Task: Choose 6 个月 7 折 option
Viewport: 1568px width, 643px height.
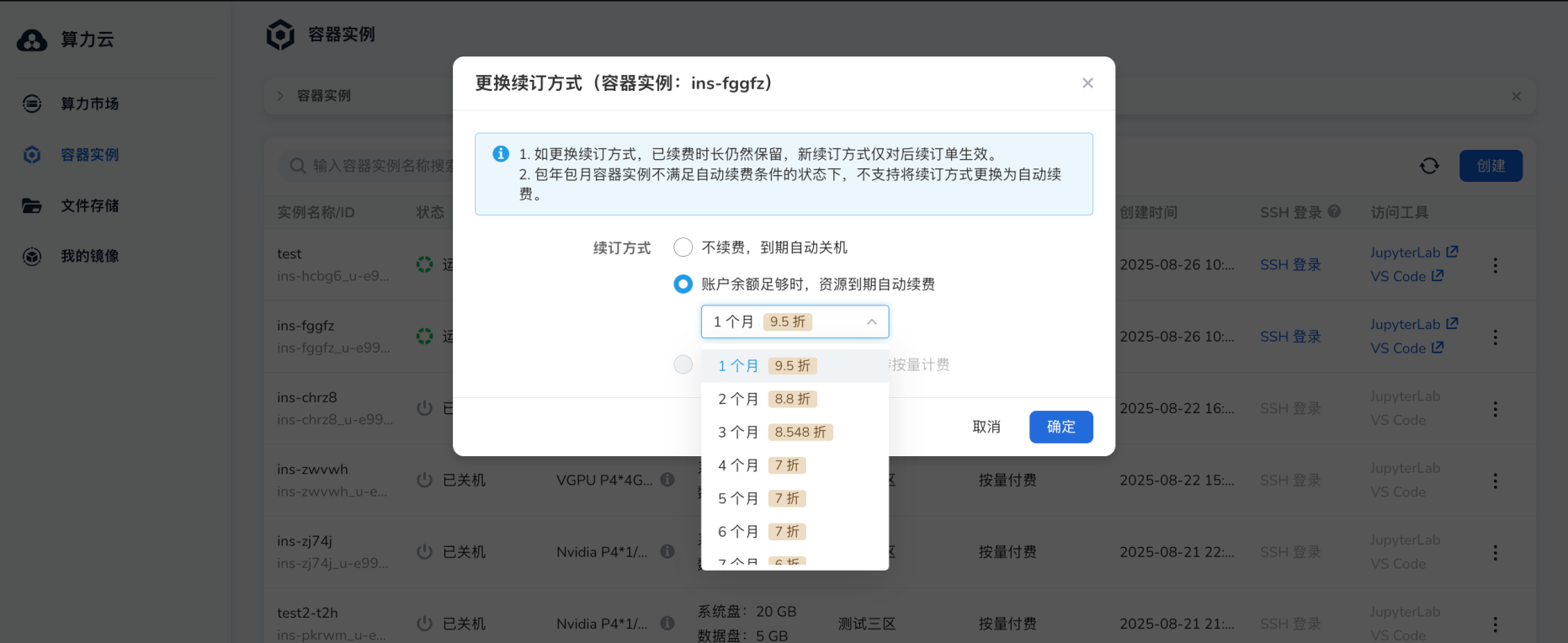Action: click(x=795, y=532)
